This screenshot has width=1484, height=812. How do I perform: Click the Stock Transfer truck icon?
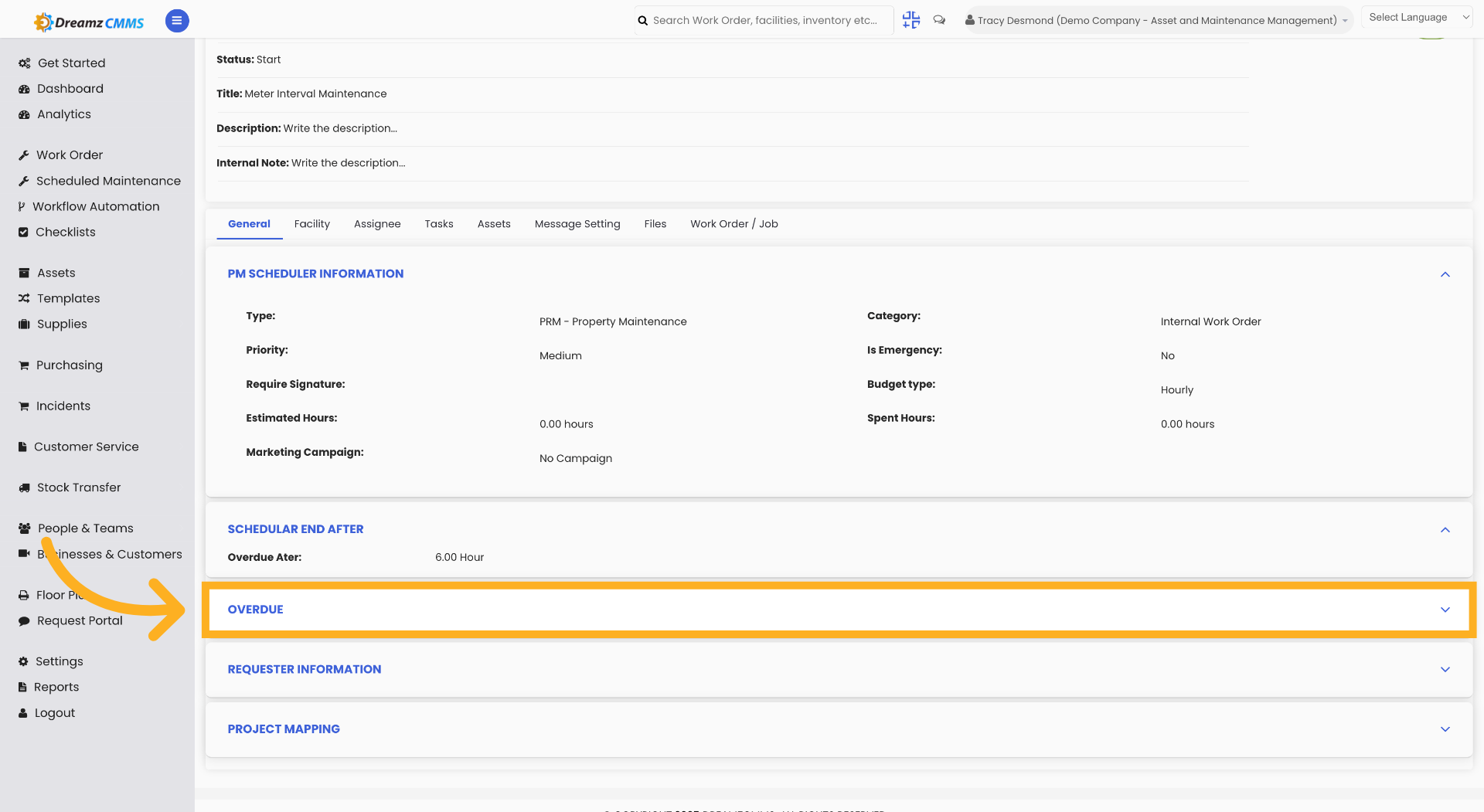24,488
